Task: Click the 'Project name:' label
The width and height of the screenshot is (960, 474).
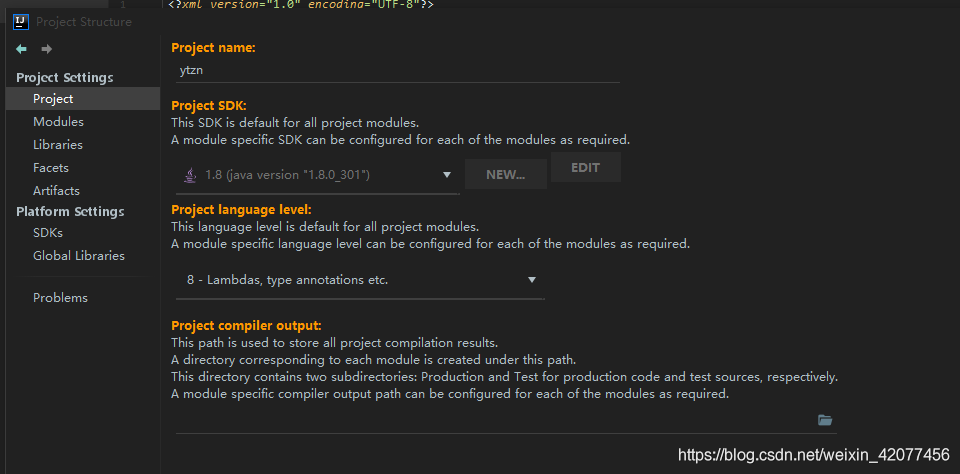Action: point(214,48)
